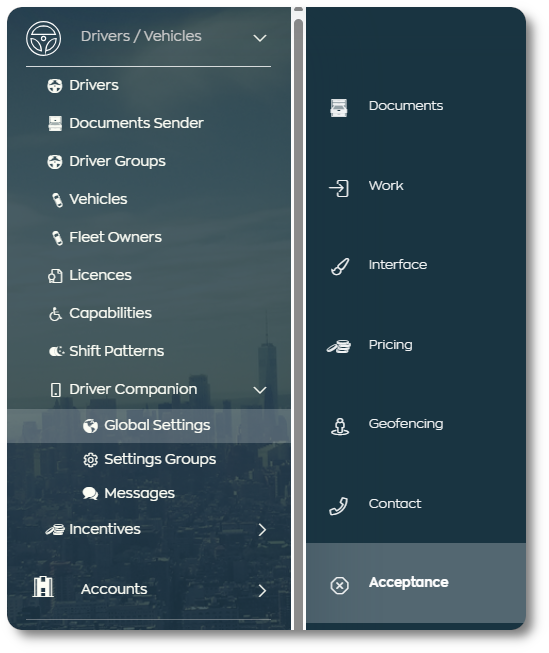549x653 pixels.
Task: Click the Documents drawer icon
Action: 339,107
